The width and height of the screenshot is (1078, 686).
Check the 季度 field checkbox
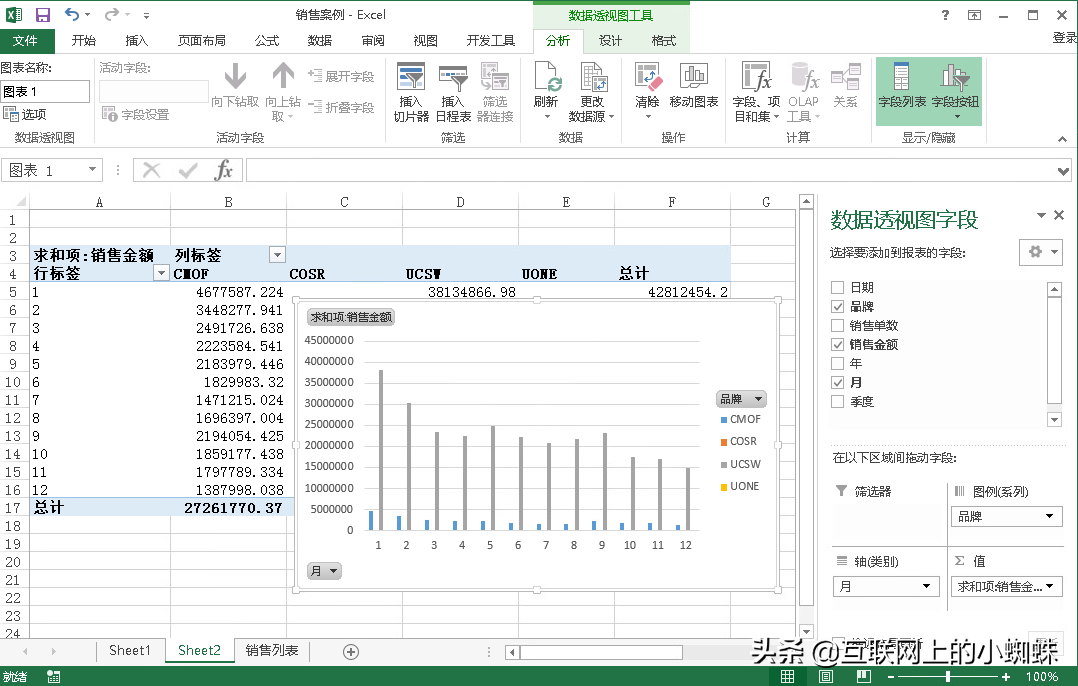837,401
